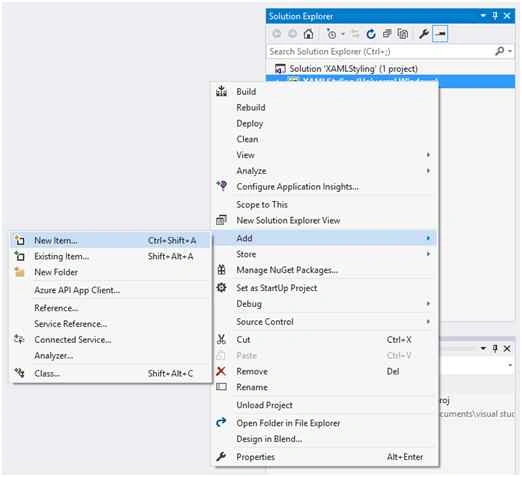Image resolution: width=522 pixels, height=477 pixels.
Task: Click the Home icon in Solution Explorer toolbar
Action: (308, 34)
